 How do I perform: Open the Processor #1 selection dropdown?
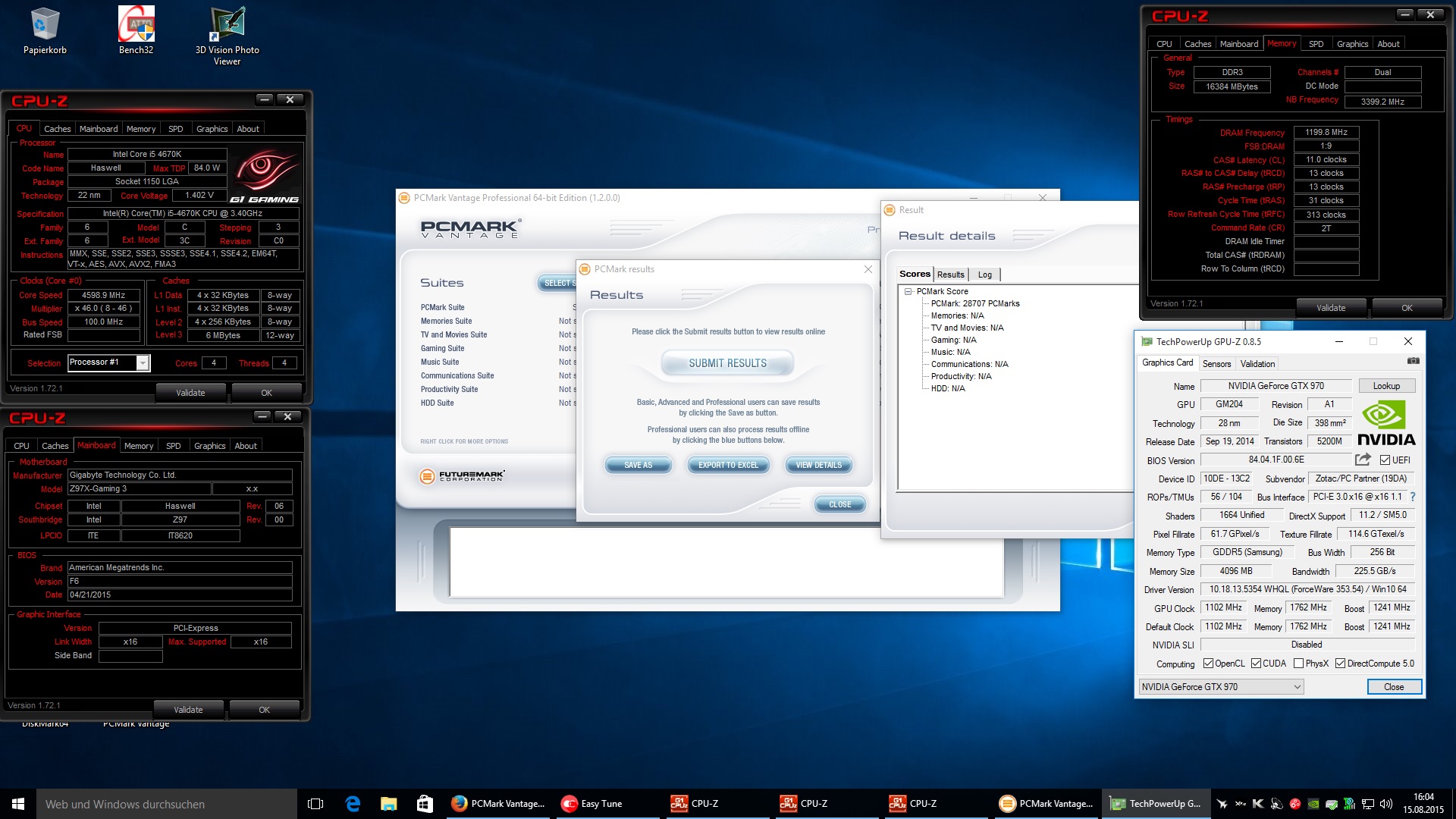(109, 362)
